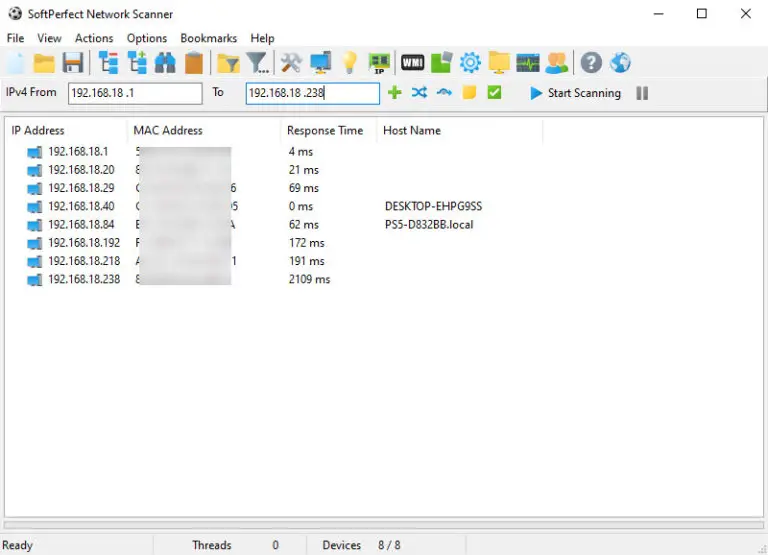
Task: Click the clipboard Paste icon
Action: [194, 64]
